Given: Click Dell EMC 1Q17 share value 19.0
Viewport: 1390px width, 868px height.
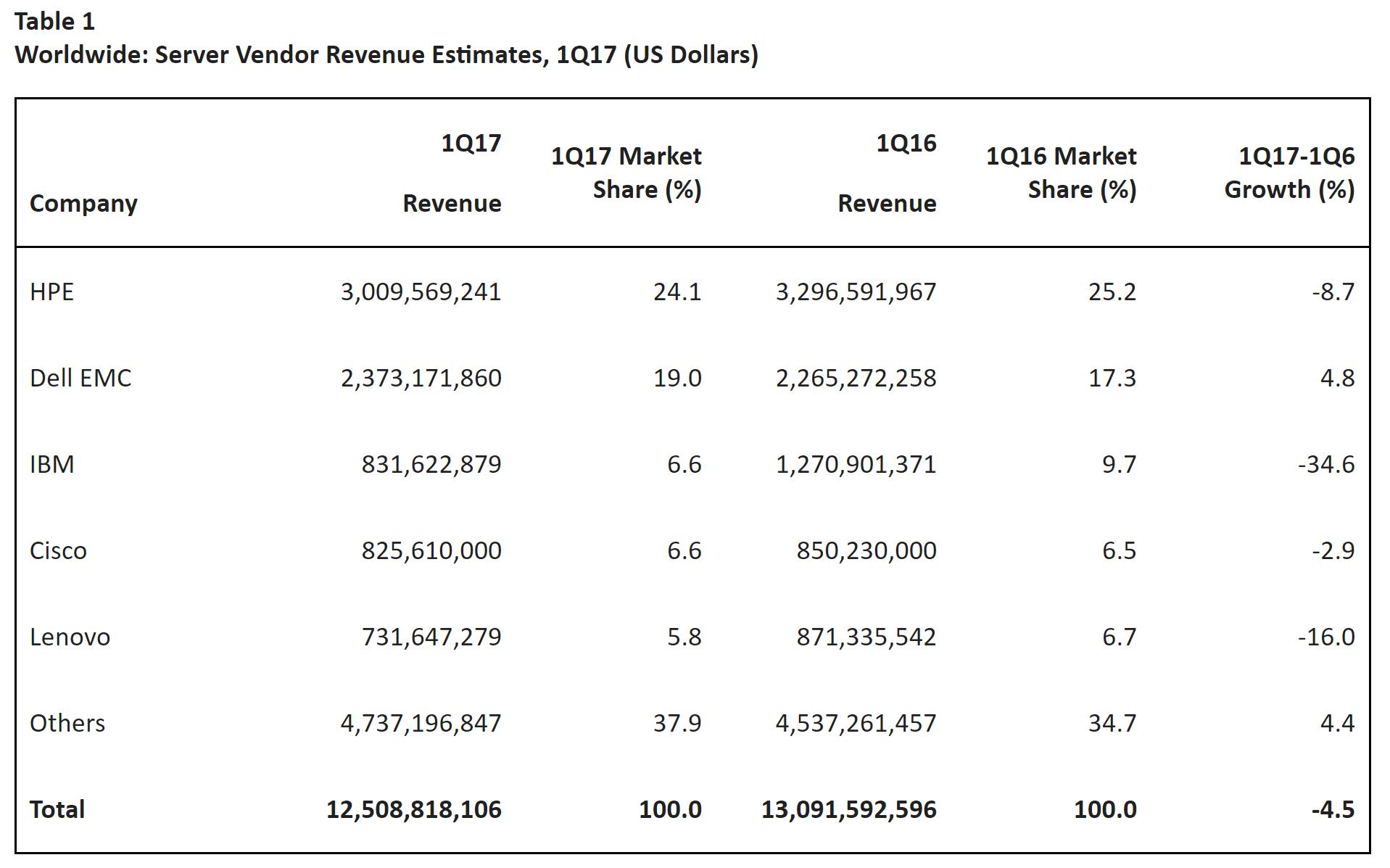Looking at the screenshot, I should click(677, 378).
